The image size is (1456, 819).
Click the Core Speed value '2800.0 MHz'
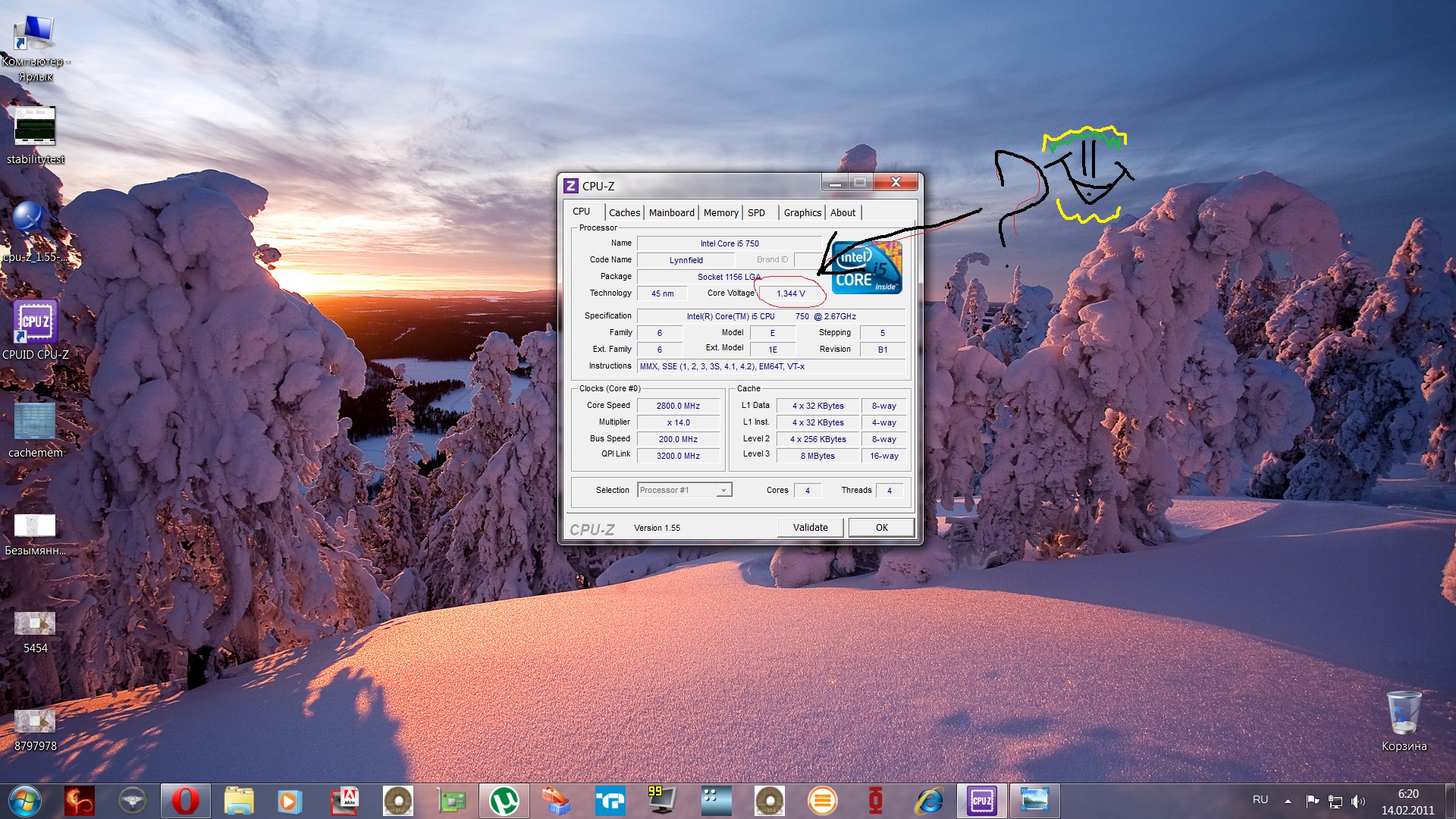point(678,406)
